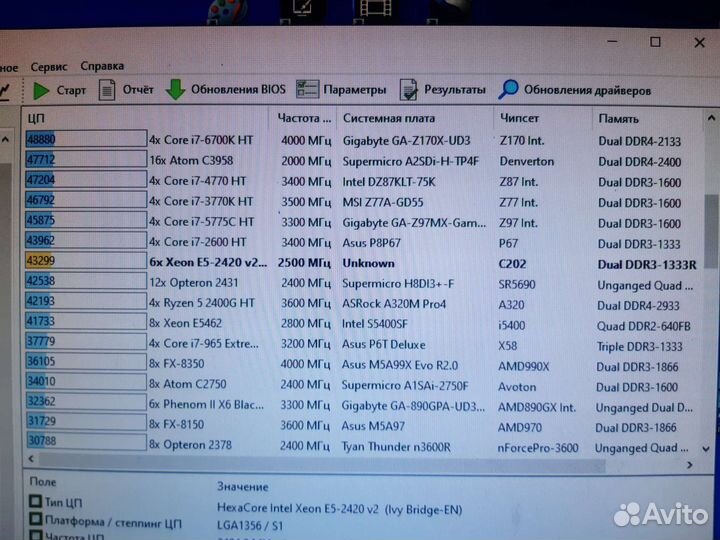This screenshot has height=540, width=720.
Task: Open Параметры settings icon
Action: pyautogui.click(x=307, y=89)
